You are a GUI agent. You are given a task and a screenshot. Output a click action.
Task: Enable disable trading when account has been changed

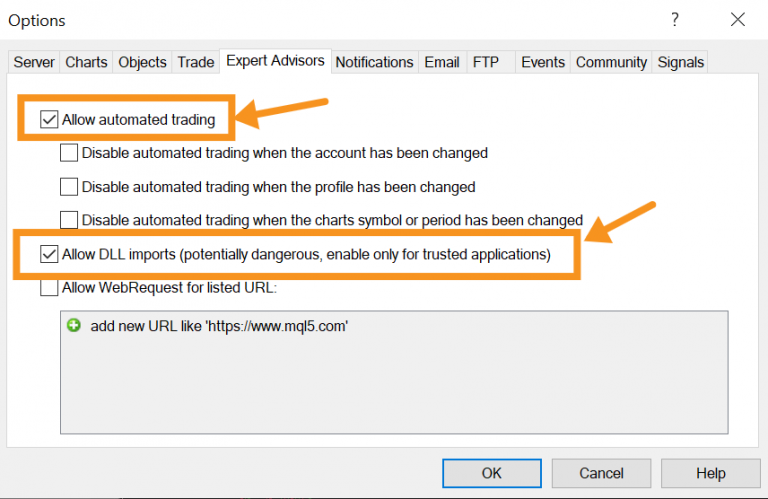click(69, 153)
